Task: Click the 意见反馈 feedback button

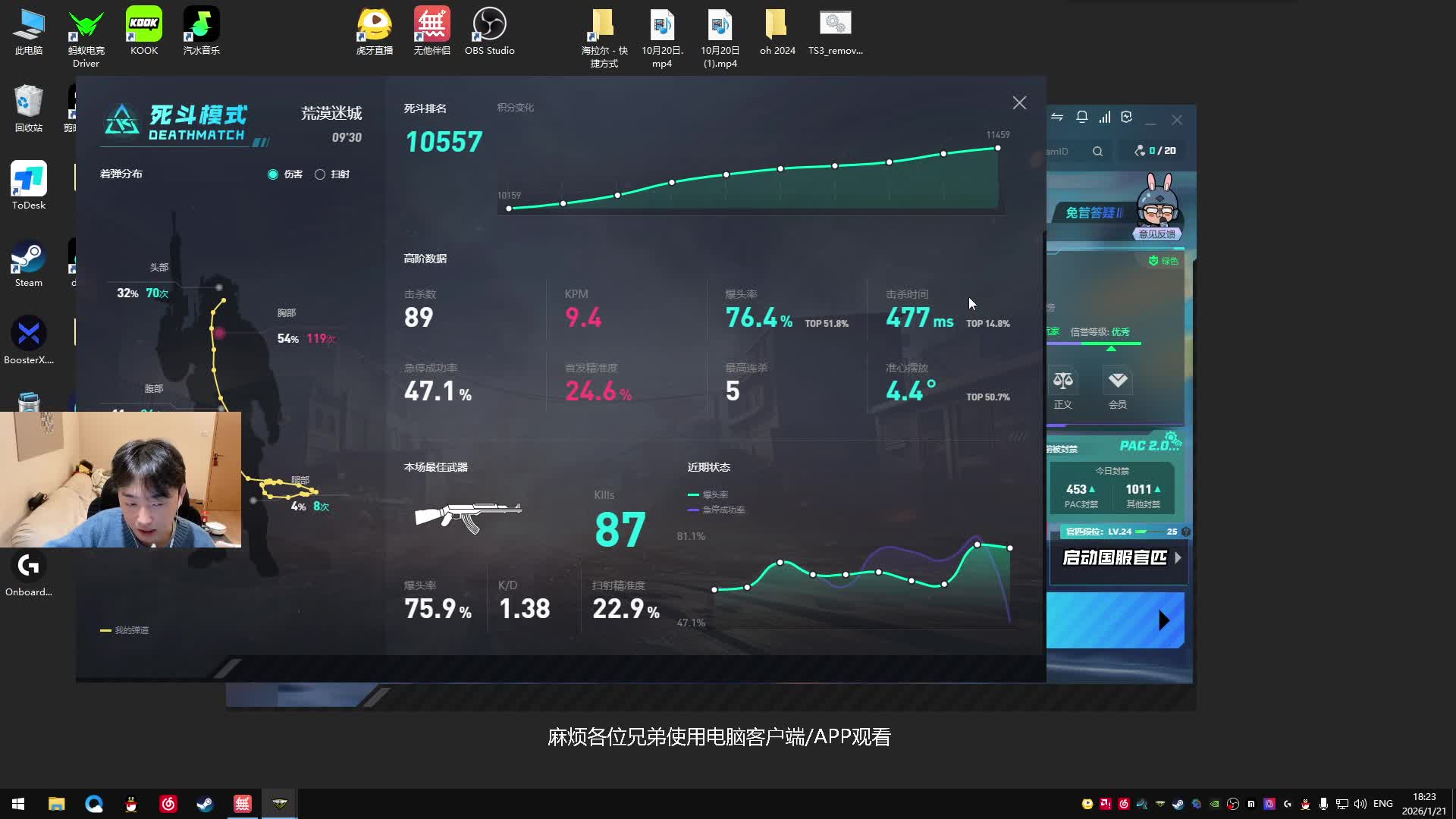Action: [1156, 234]
